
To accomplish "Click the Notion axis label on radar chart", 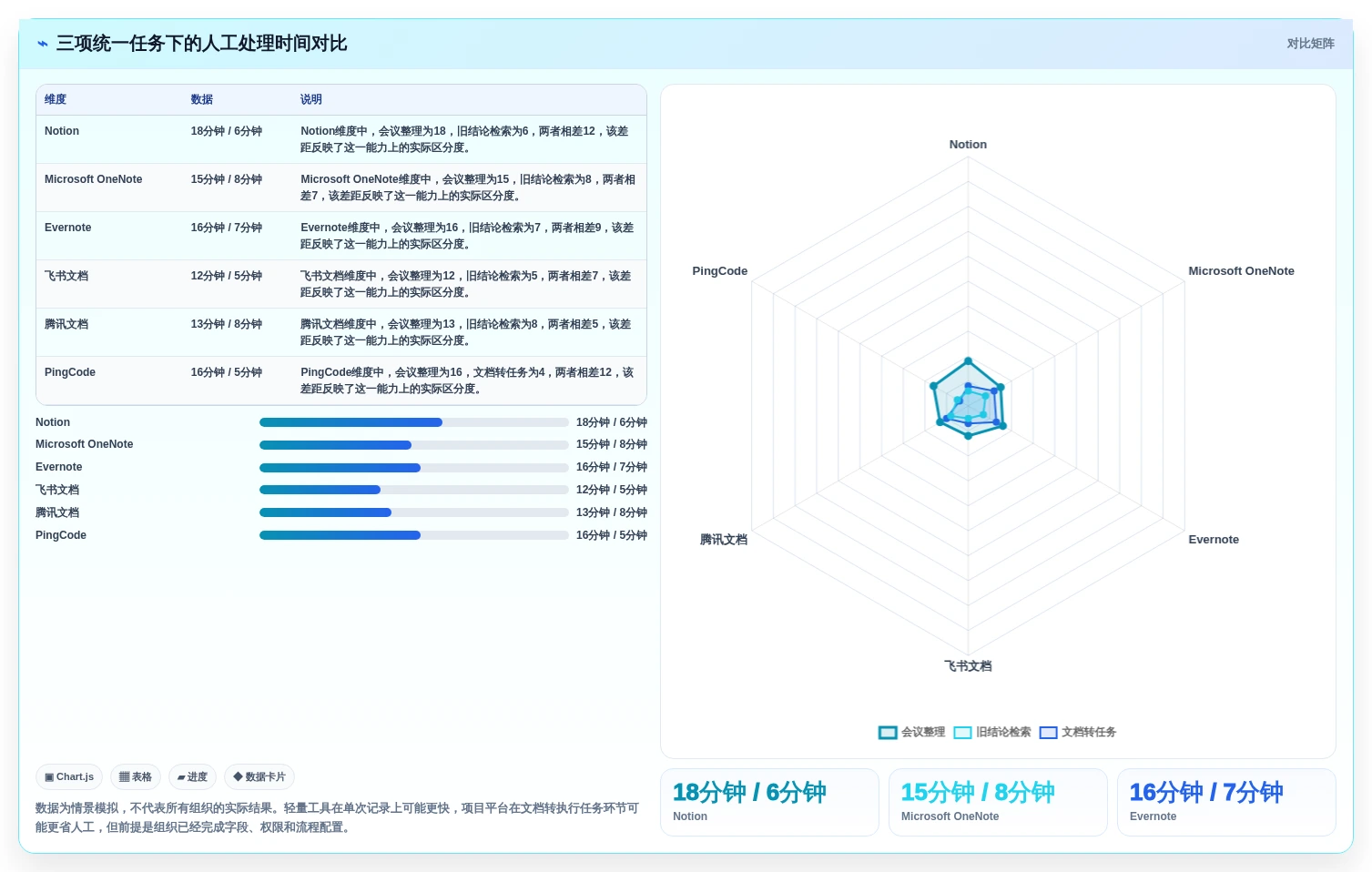I will (x=968, y=145).
